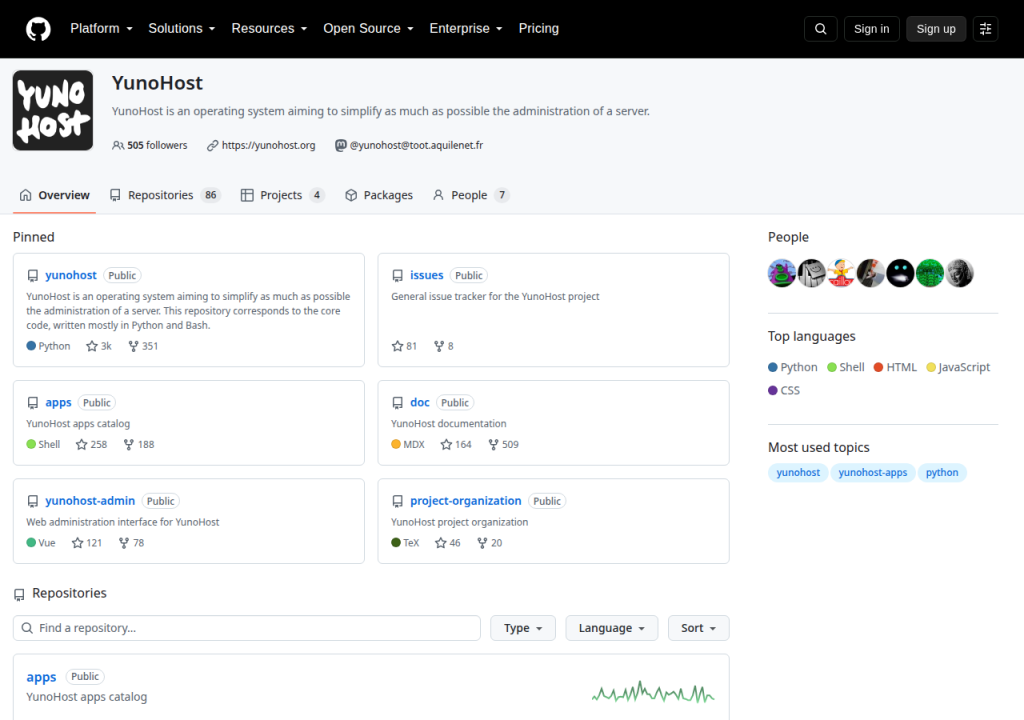
Task: Expand the Enterprise menu
Action: [x=466, y=29]
